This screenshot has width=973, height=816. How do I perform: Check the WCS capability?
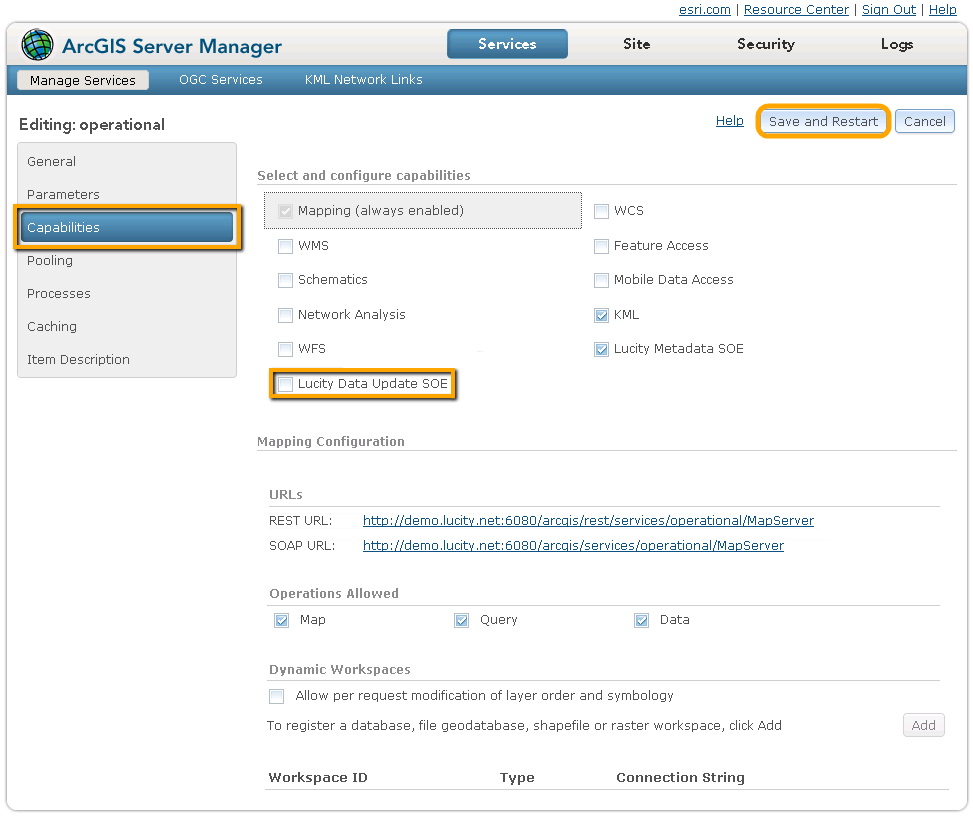[601, 212]
